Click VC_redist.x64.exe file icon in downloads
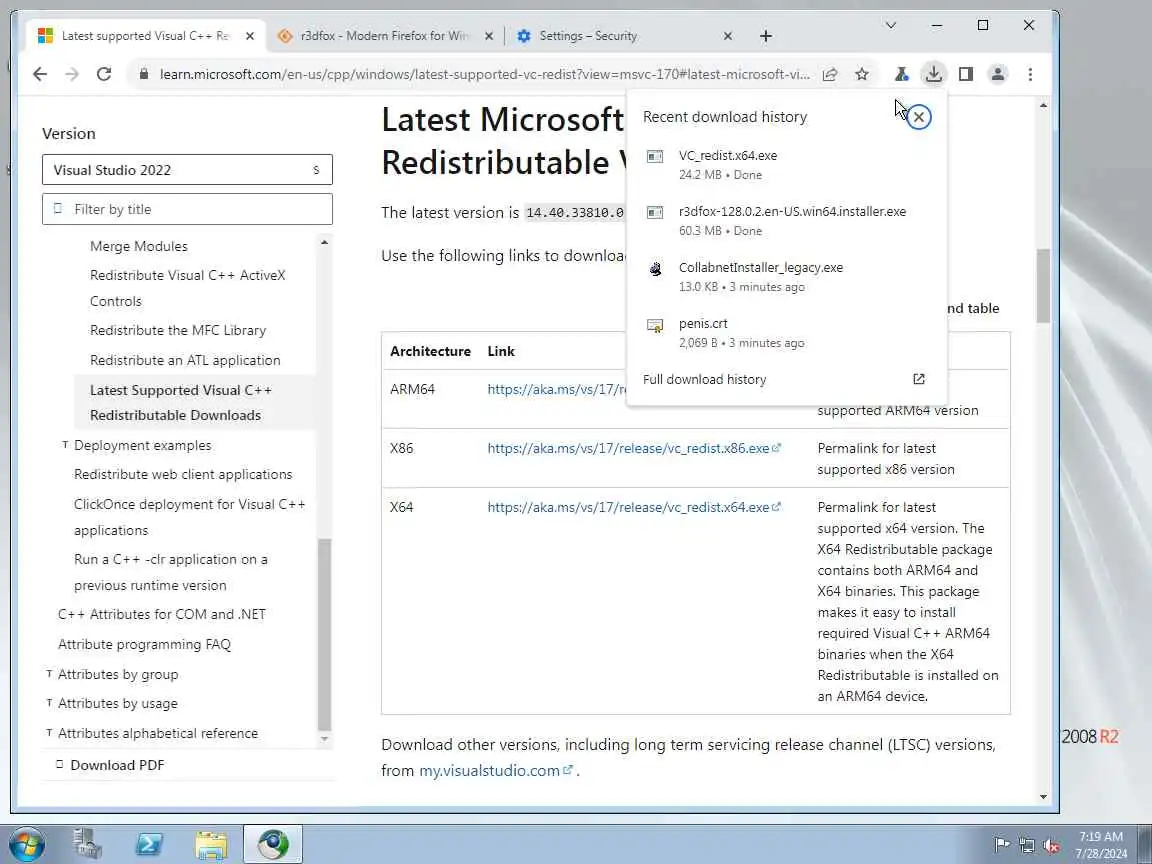The height and width of the screenshot is (864, 1152). (x=655, y=156)
